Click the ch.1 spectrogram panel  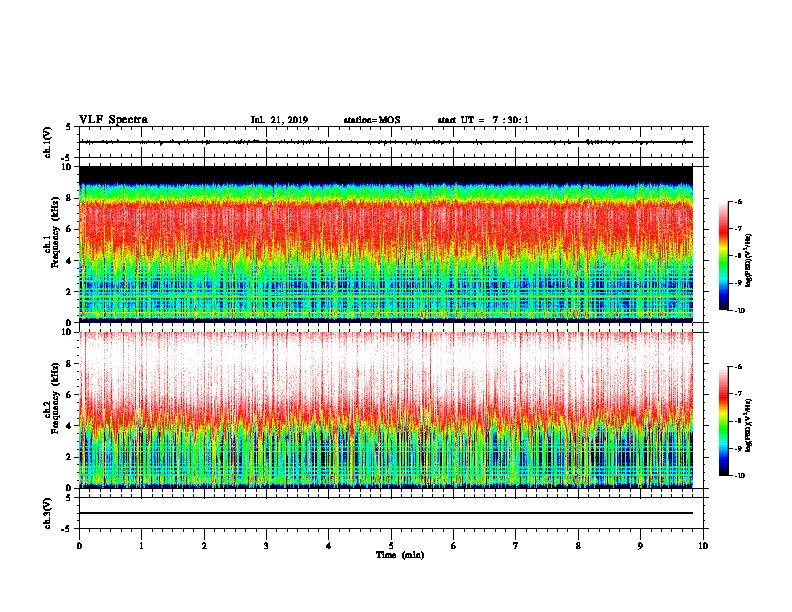[x=386, y=244]
